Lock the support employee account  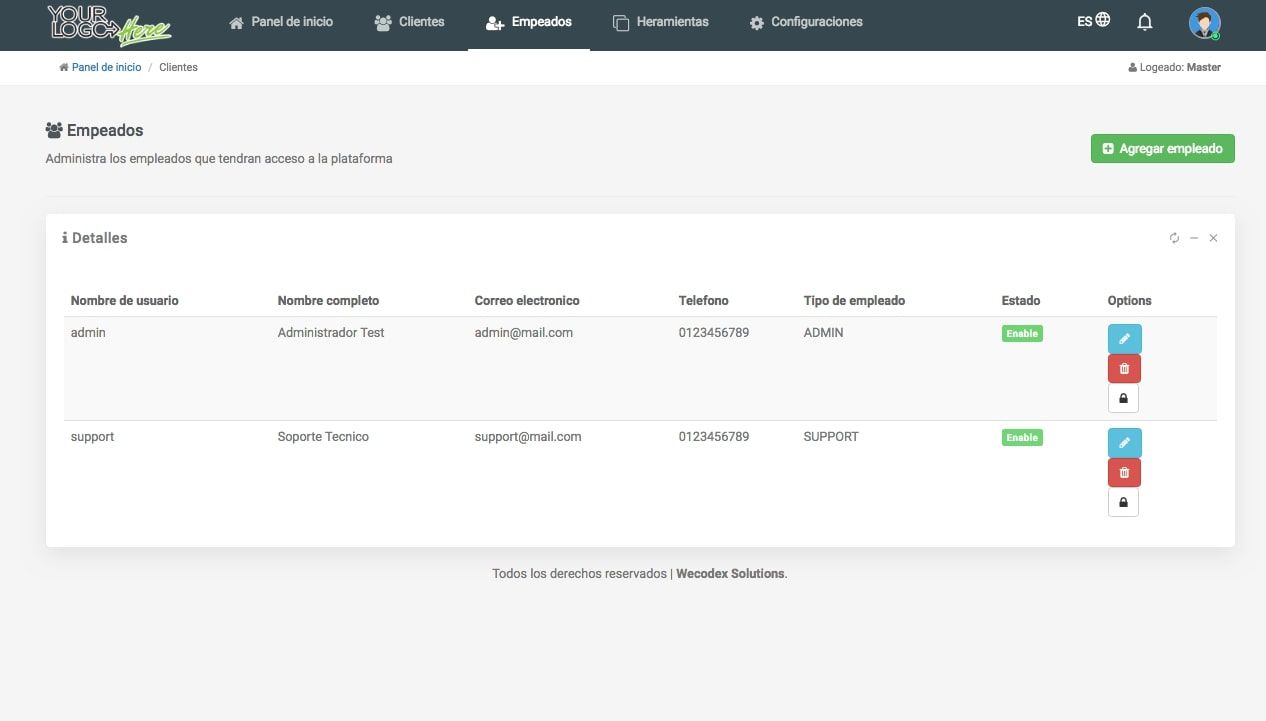pos(1123,503)
